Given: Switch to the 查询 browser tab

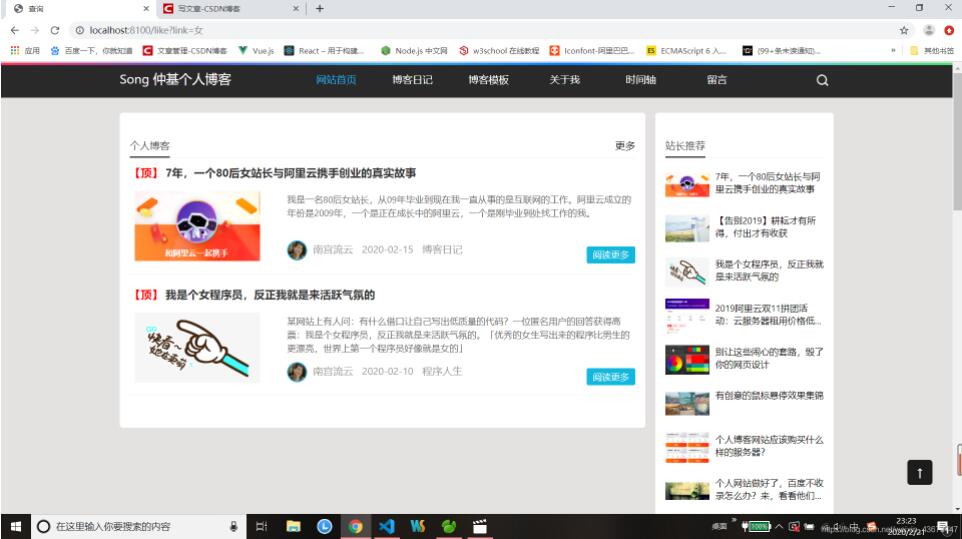Looking at the screenshot, I should [79, 9].
